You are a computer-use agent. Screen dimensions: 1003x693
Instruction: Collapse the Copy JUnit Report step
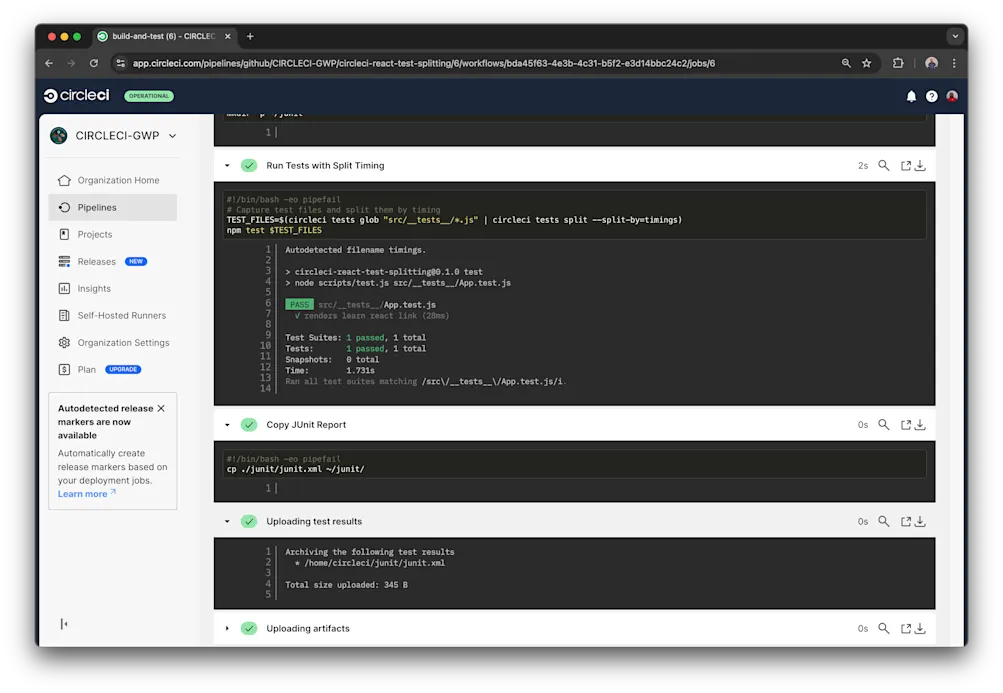point(227,425)
